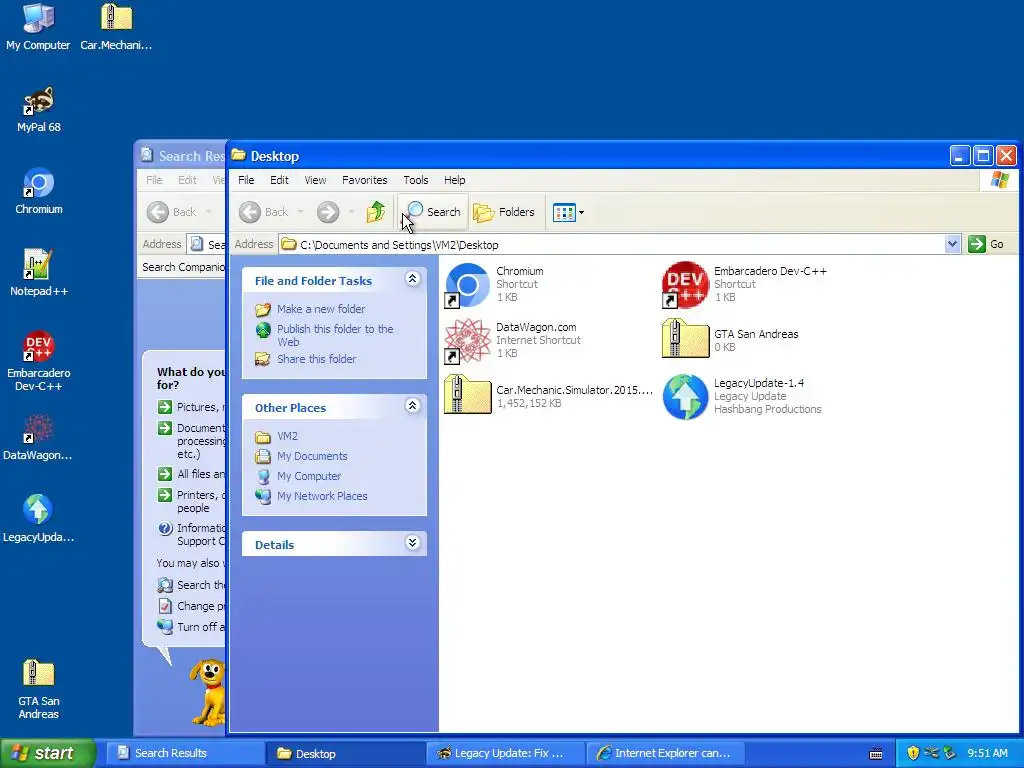The width and height of the screenshot is (1024, 768).
Task: Select LegacyUpda... desktop icon
Action: click(38, 519)
